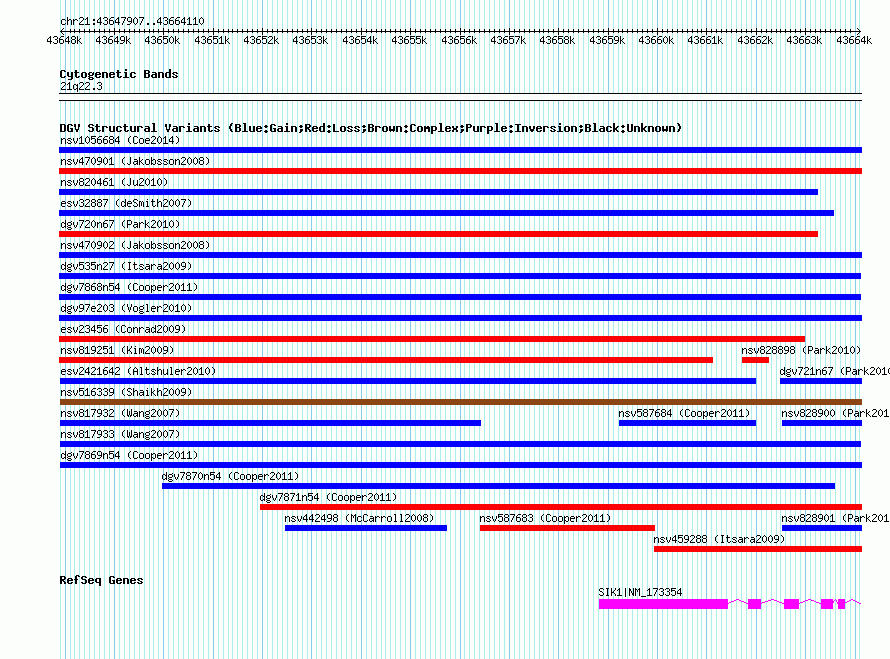Select the blue bar under nsv1056684 (Coe2014)
Viewport: 890px width, 659px height.
coord(461,150)
